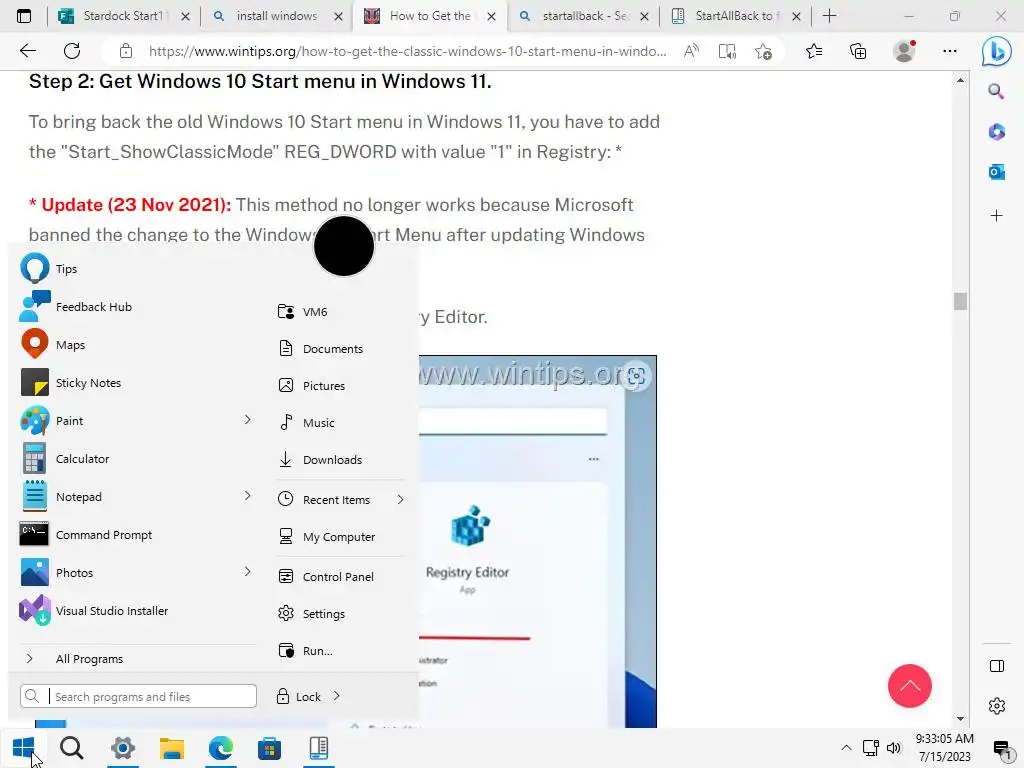Refresh the wintips page

[x=72, y=51]
